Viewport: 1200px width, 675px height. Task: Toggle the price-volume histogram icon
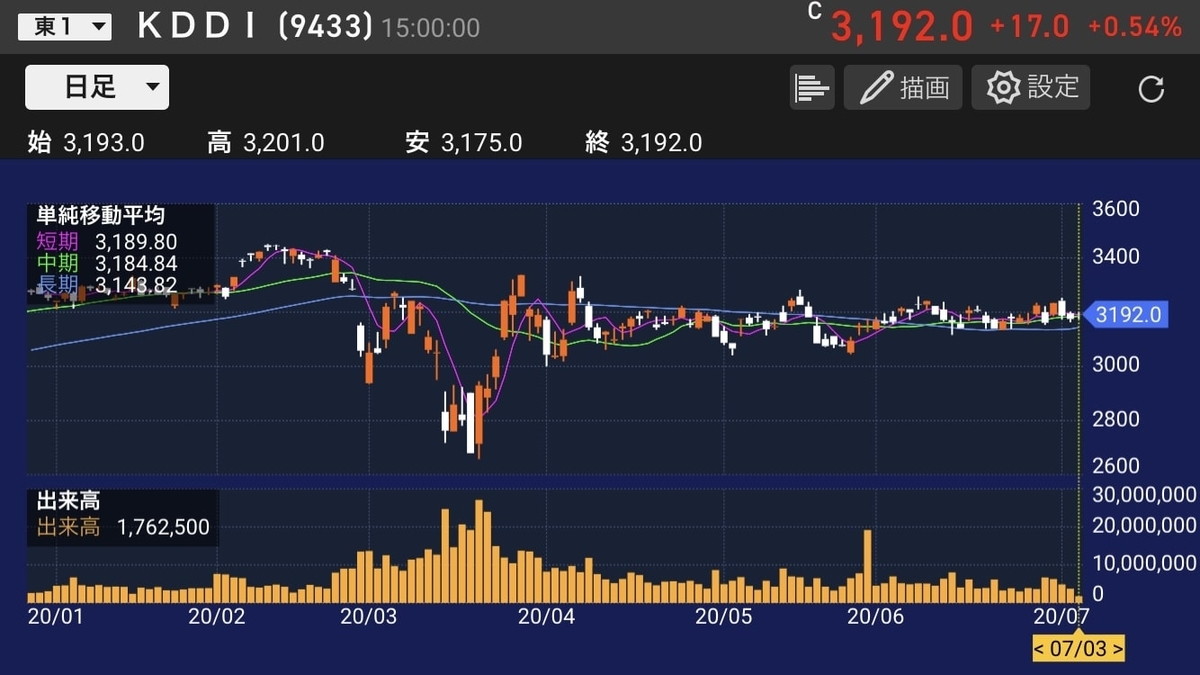(811, 87)
